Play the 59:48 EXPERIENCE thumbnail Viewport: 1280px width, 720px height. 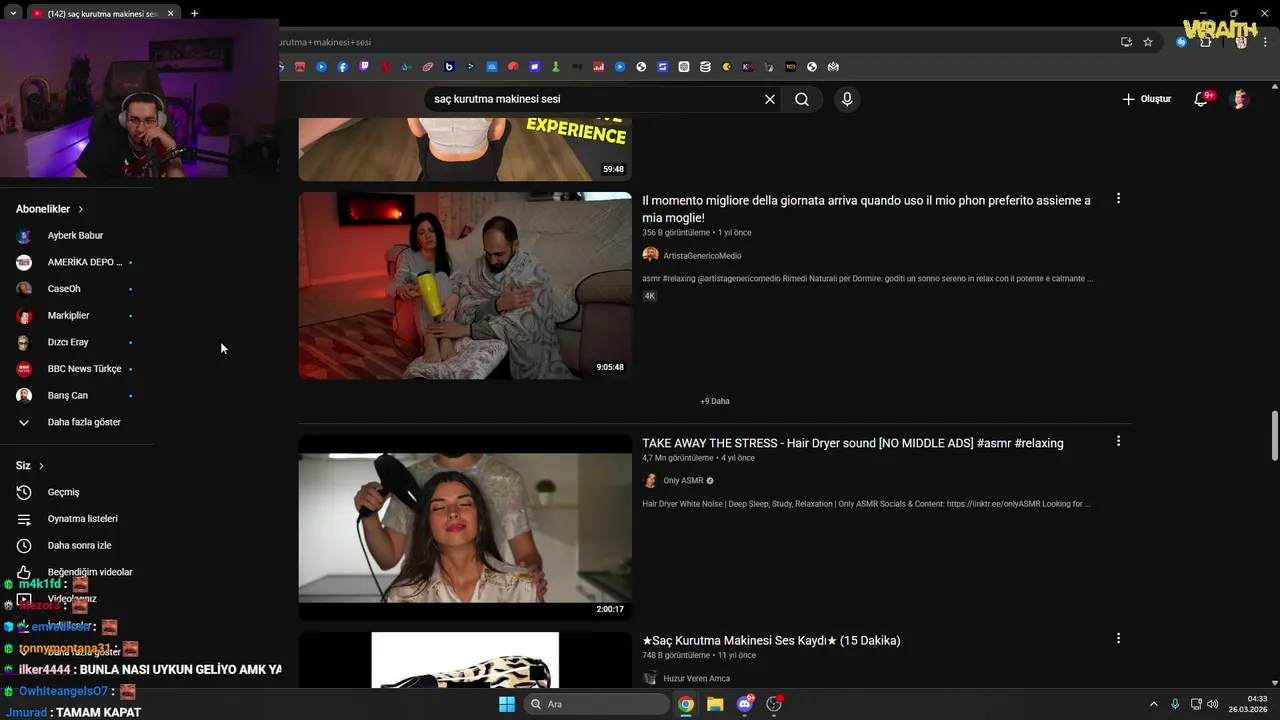tap(465, 149)
